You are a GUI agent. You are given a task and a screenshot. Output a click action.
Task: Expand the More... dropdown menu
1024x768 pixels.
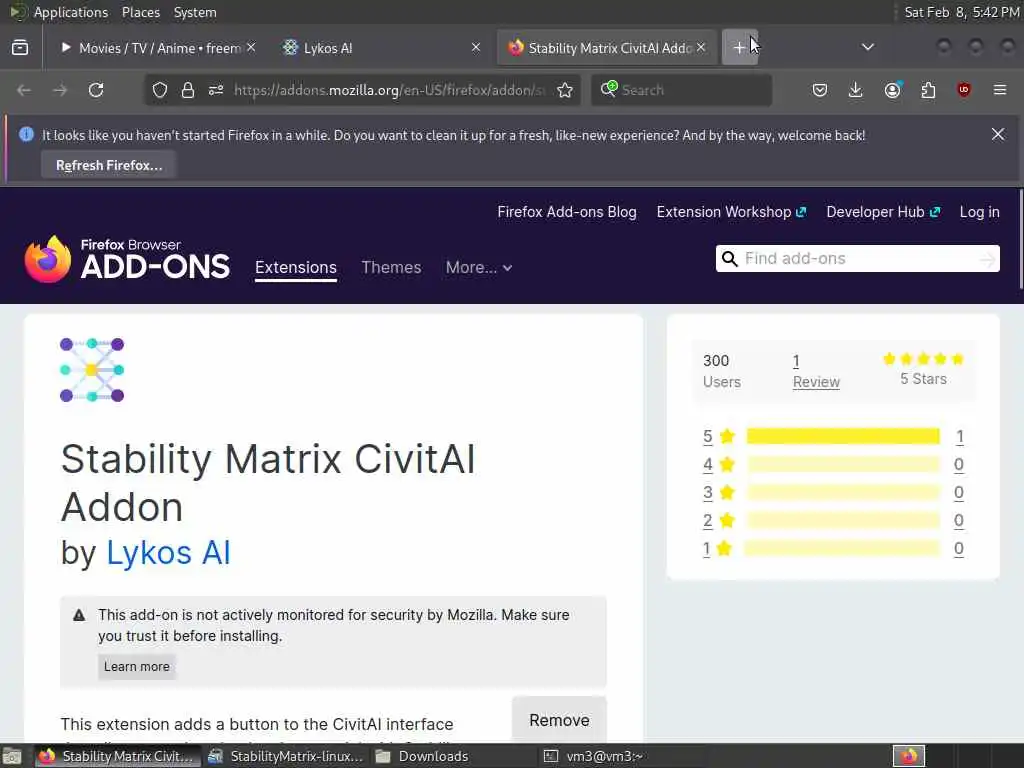(x=479, y=268)
